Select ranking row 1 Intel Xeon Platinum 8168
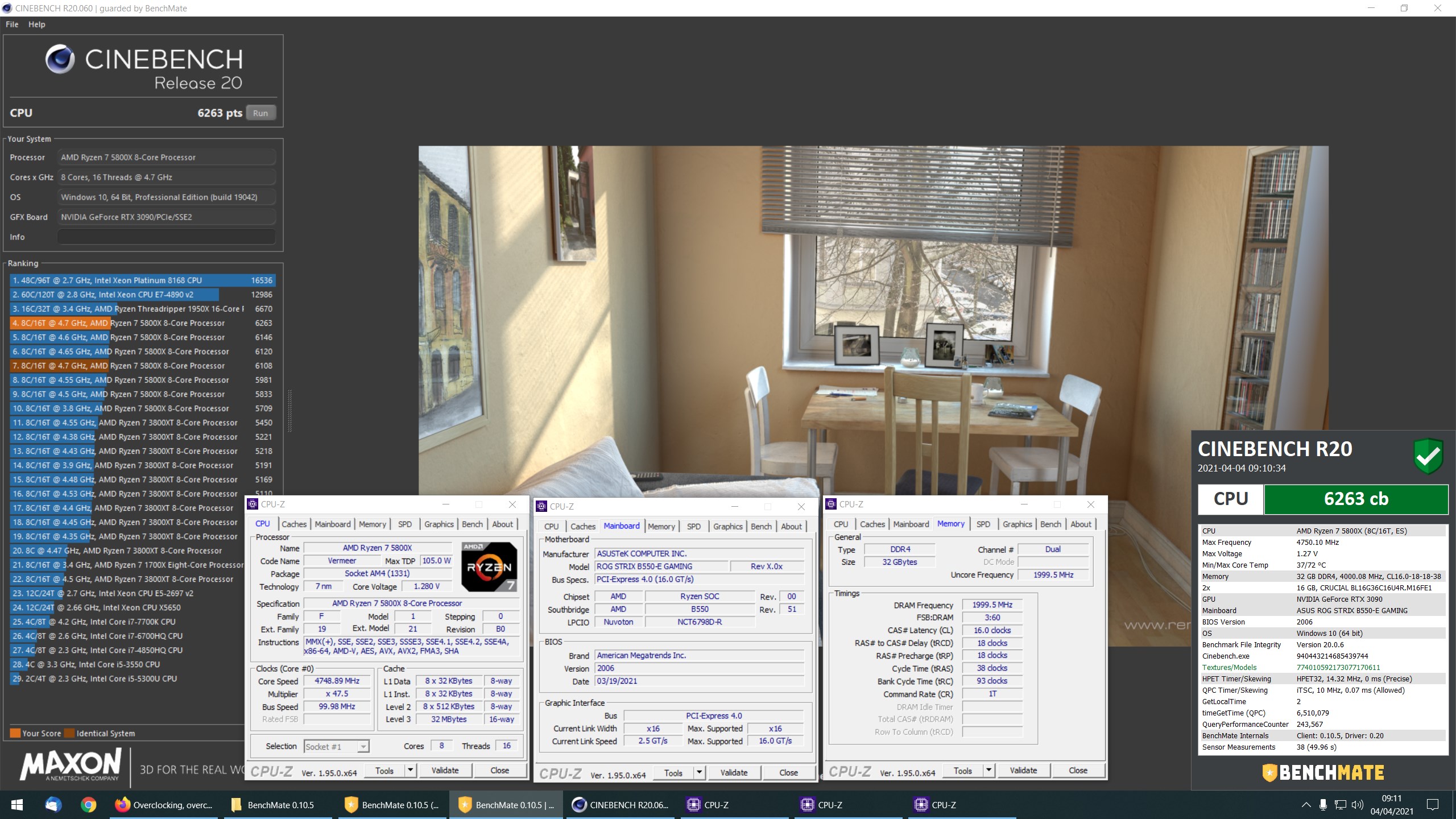Image resolution: width=1456 pixels, height=819 pixels. tap(143, 280)
